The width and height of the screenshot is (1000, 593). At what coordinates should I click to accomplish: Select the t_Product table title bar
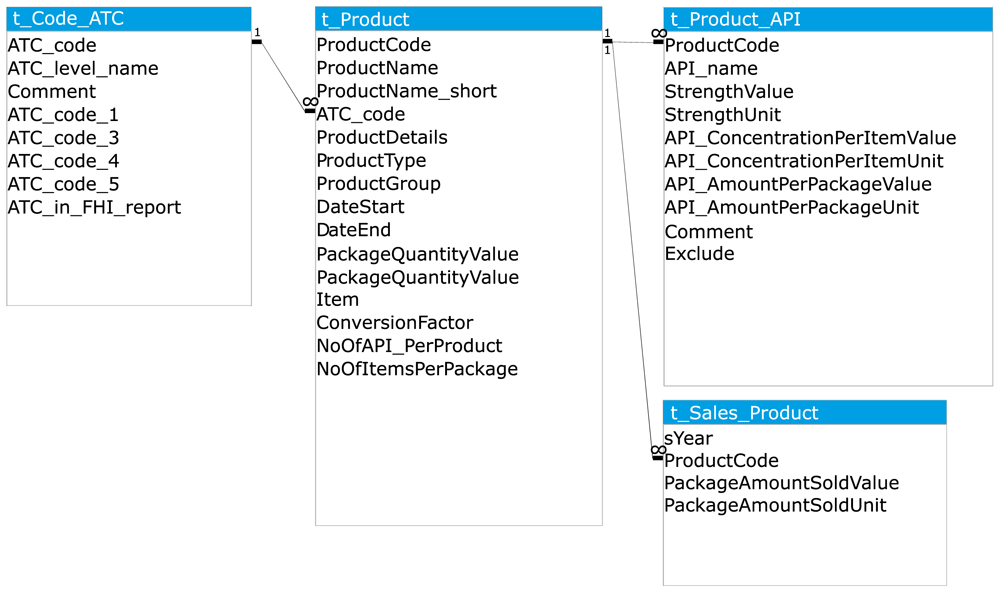(x=459, y=19)
